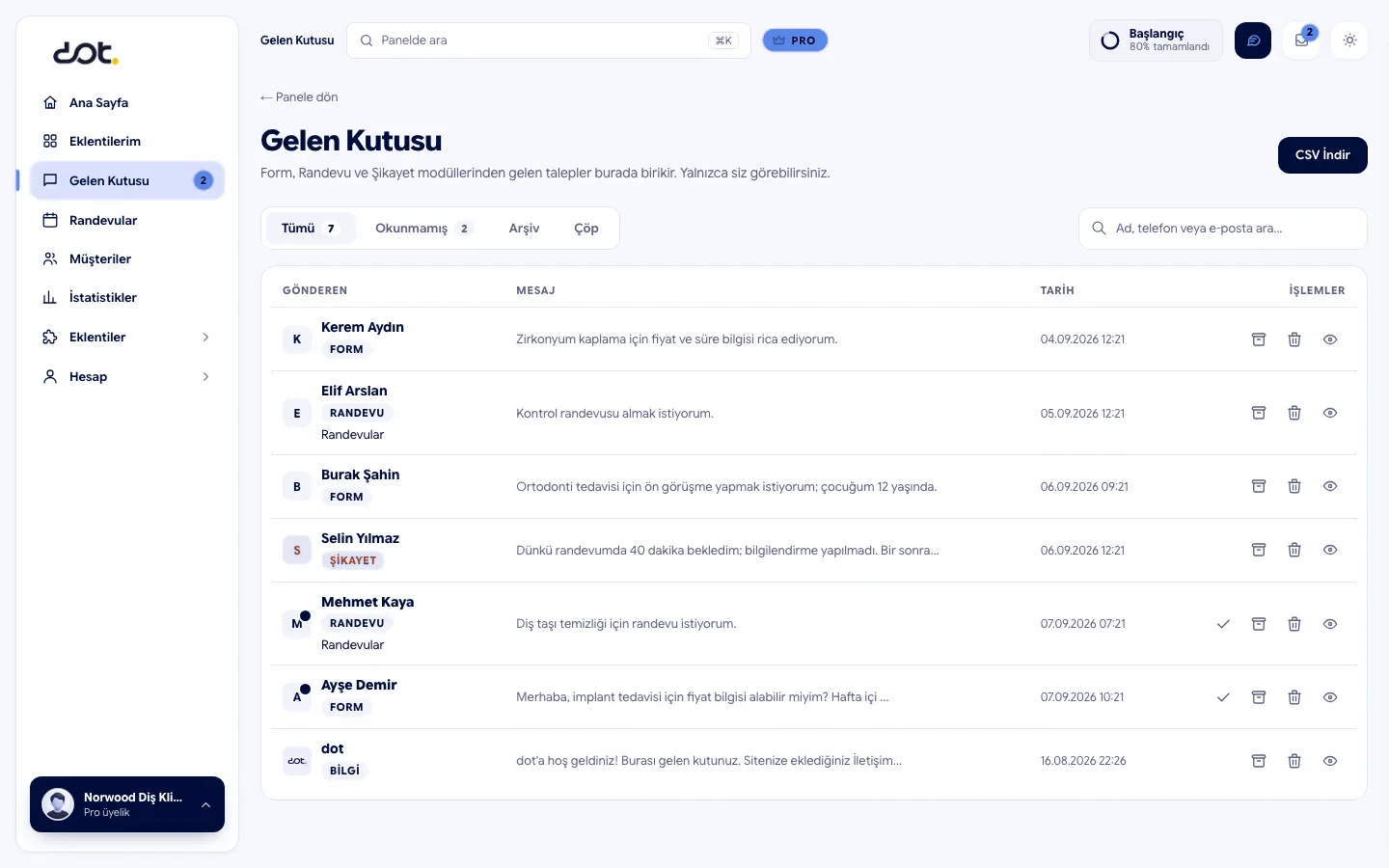Open Eklentilerim in sidebar
The image size is (1389, 868).
(x=127, y=141)
